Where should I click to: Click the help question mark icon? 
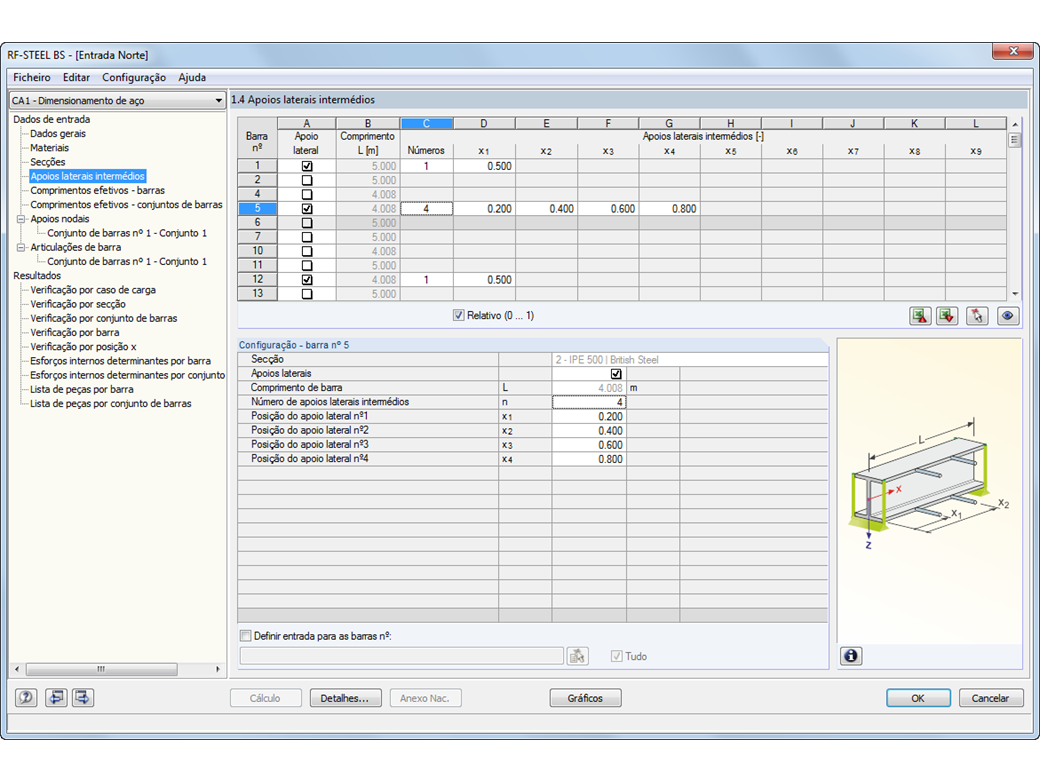tap(26, 698)
